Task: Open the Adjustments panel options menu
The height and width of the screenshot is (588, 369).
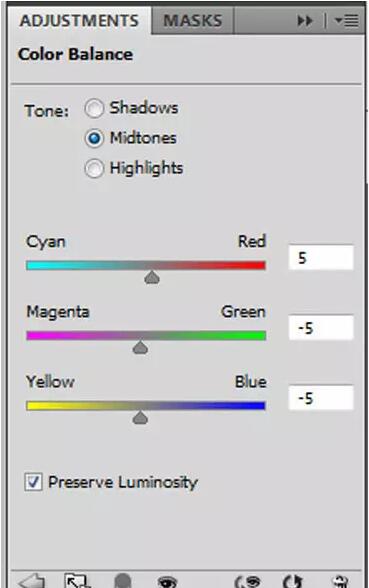Action: [x=346, y=20]
